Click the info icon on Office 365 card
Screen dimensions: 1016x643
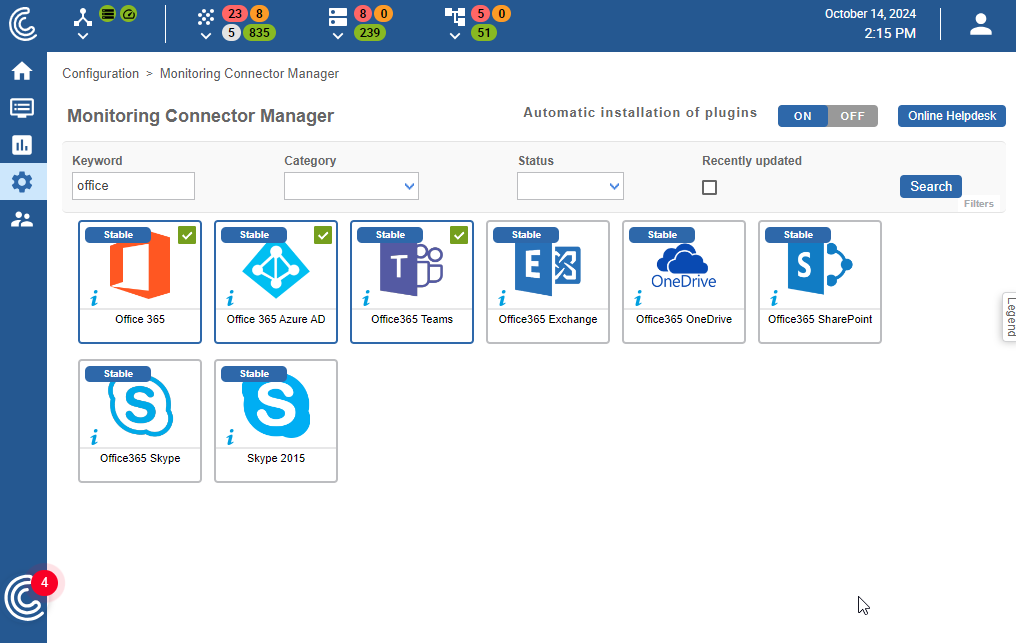[94, 298]
